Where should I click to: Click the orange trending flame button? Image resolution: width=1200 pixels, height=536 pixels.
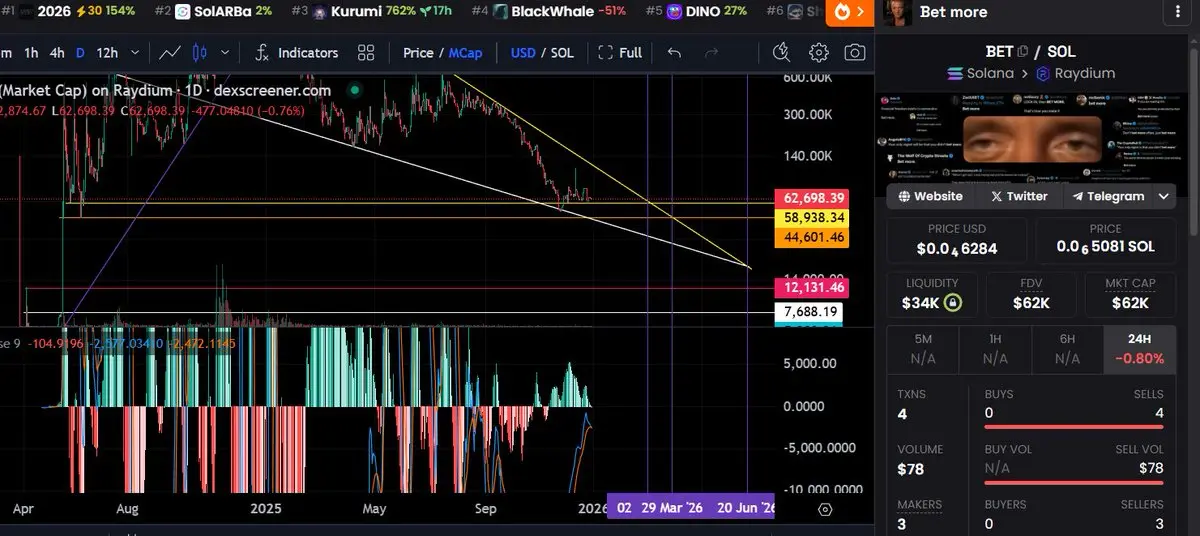(851, 12)
